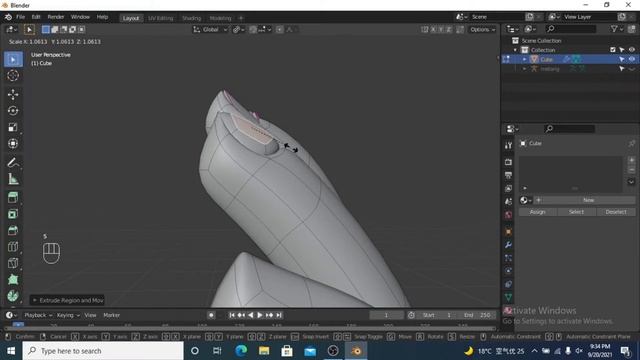Toggle pin in properties panel header
This screenshot has width=640, height=360.
tap(631, 143)
